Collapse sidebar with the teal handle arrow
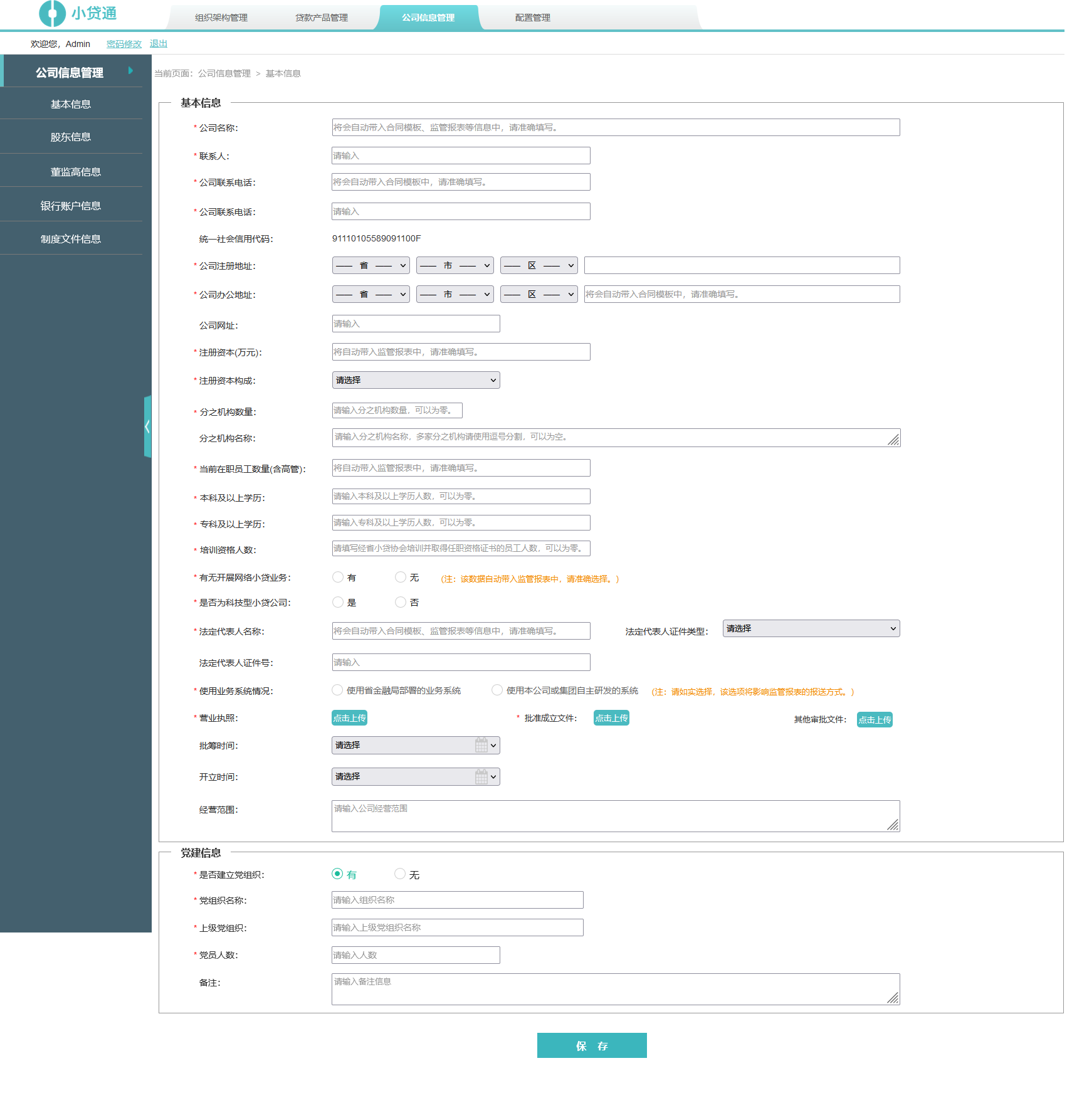The width and height of the screenshot is (1067, 1120). (147, 426)
